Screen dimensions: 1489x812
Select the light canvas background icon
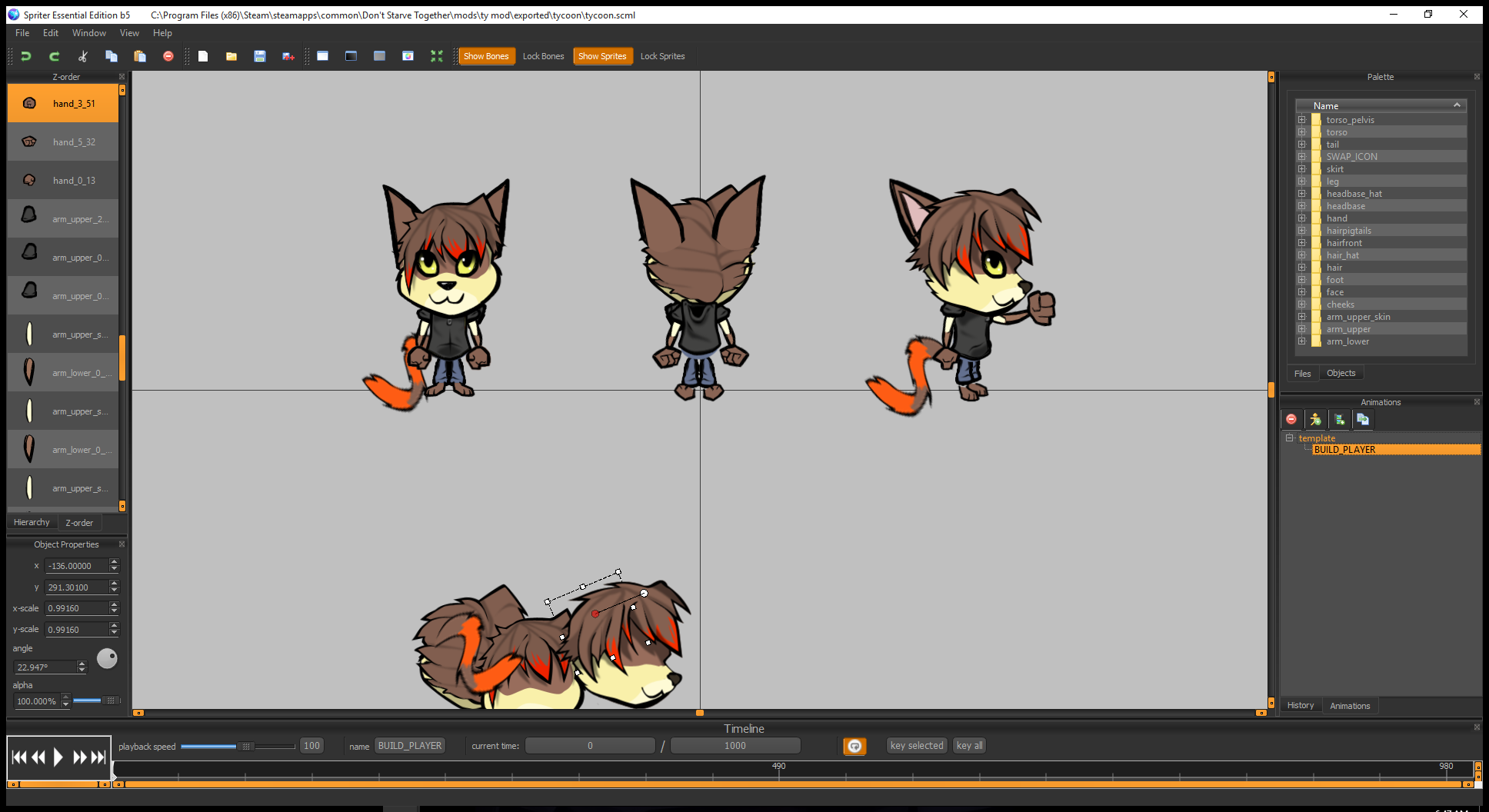(323, 56)
